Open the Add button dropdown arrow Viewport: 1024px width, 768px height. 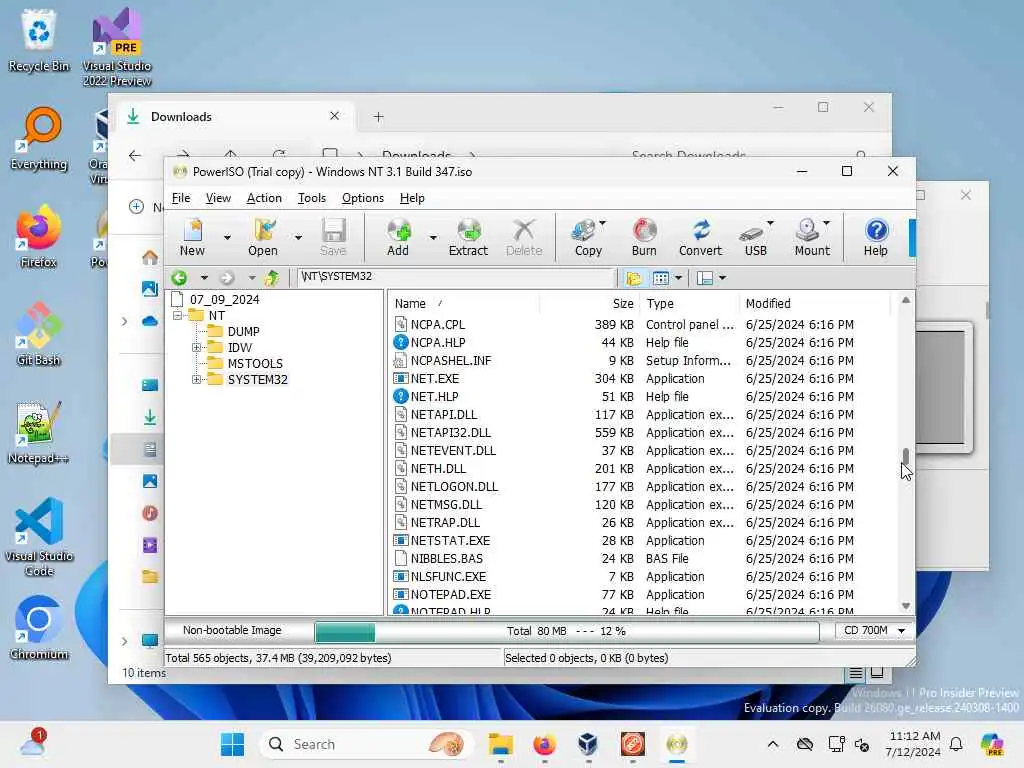[x=433, y=237]
